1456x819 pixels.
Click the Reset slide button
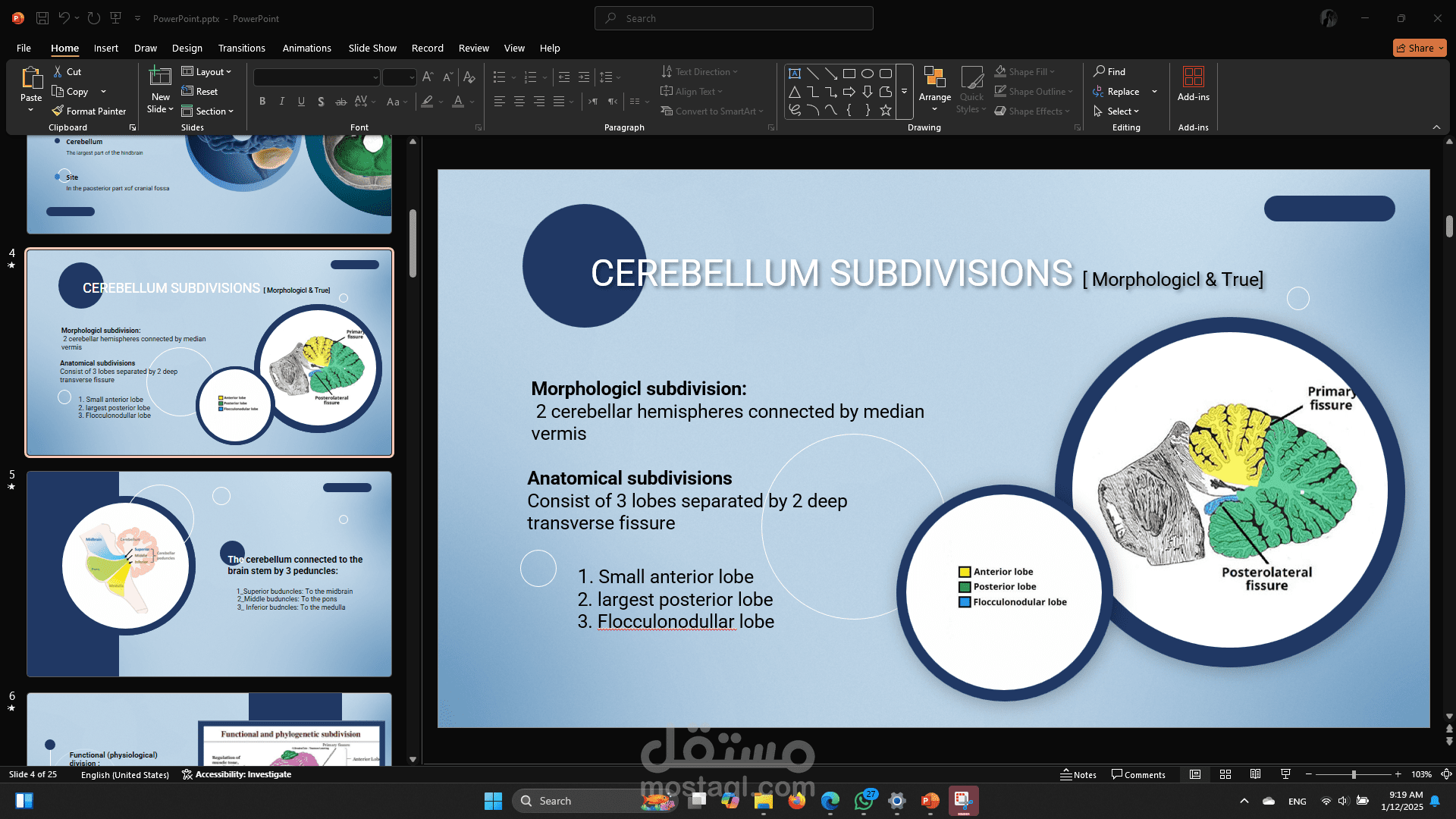[199, 91]
